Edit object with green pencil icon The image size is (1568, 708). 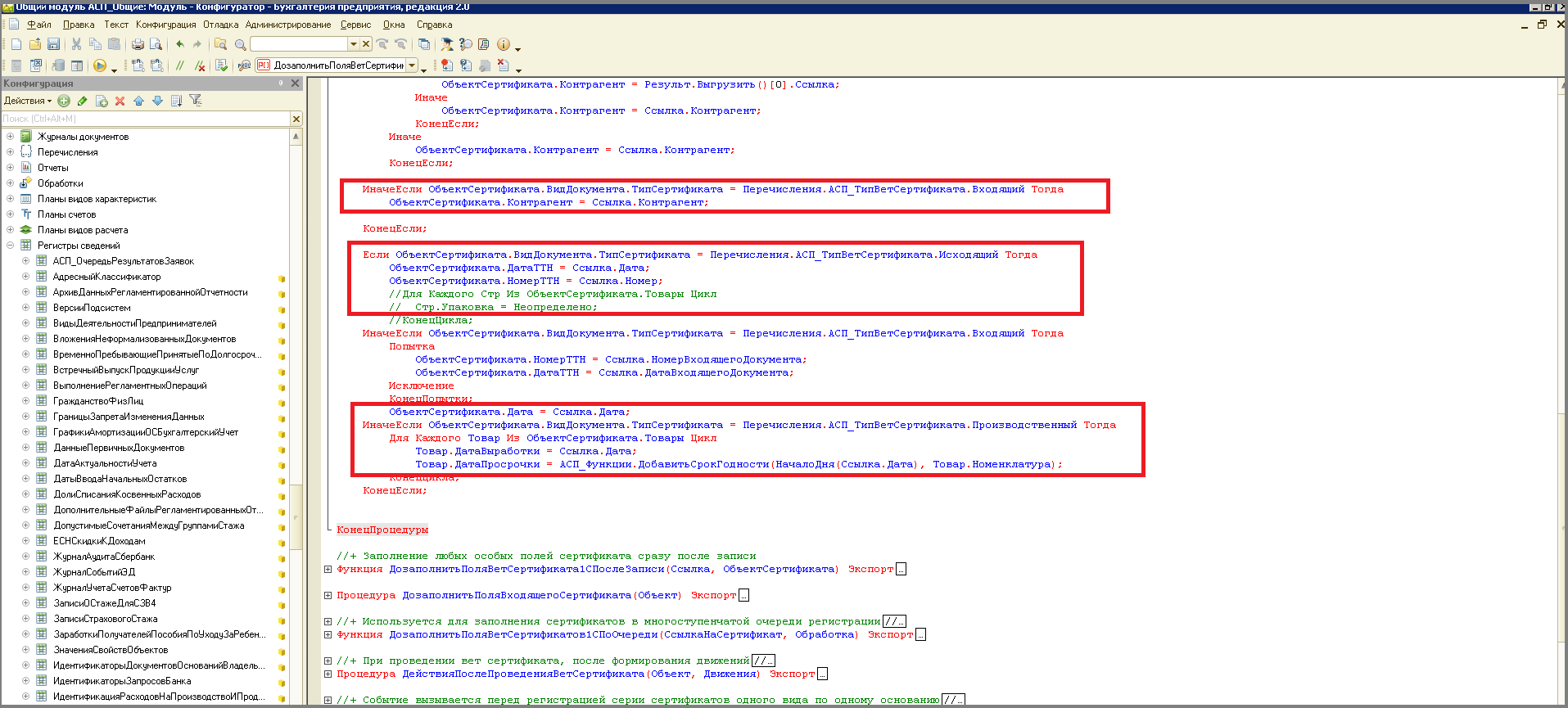82,101
